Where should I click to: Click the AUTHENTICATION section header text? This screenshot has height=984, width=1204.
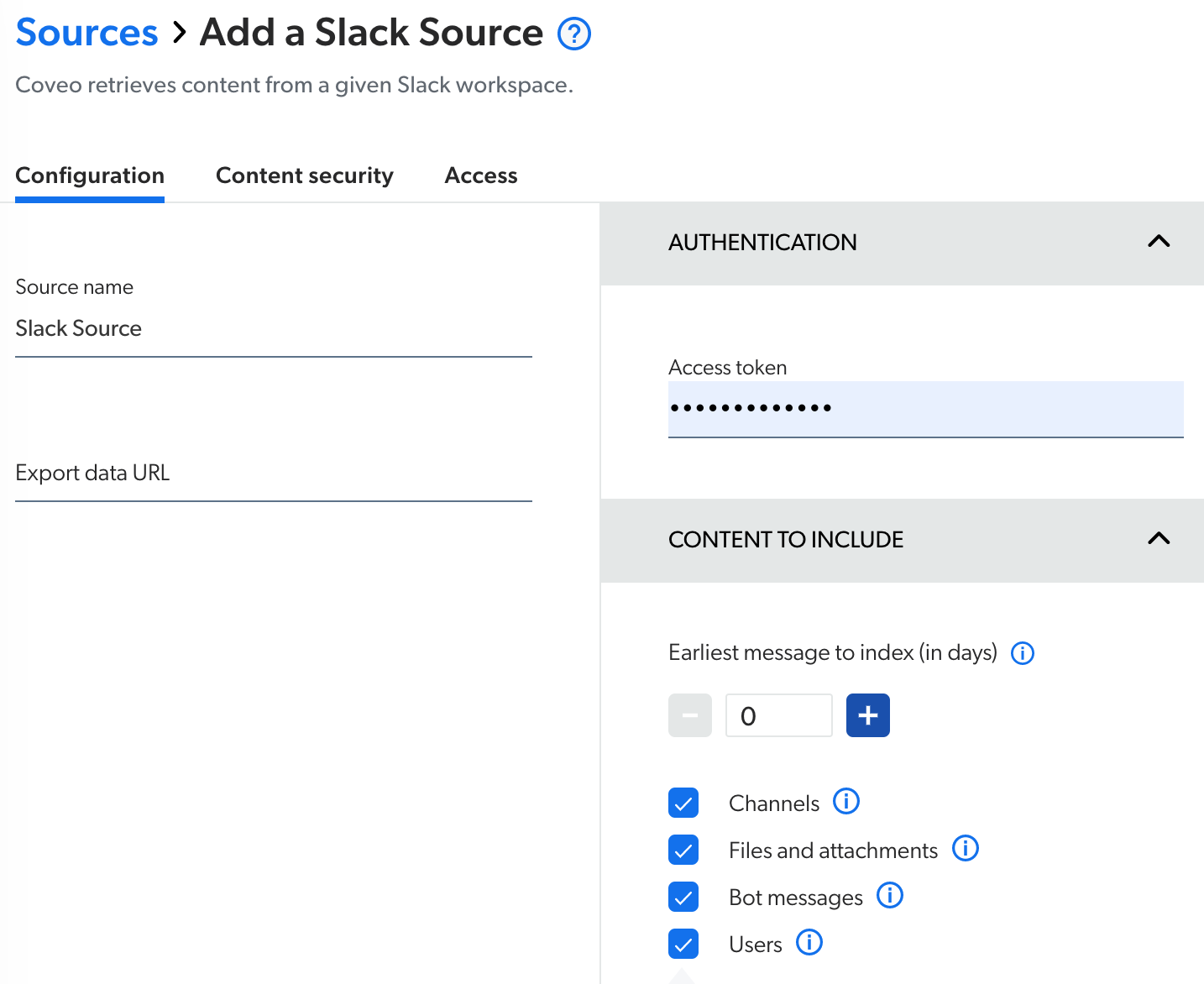(762, 243)
